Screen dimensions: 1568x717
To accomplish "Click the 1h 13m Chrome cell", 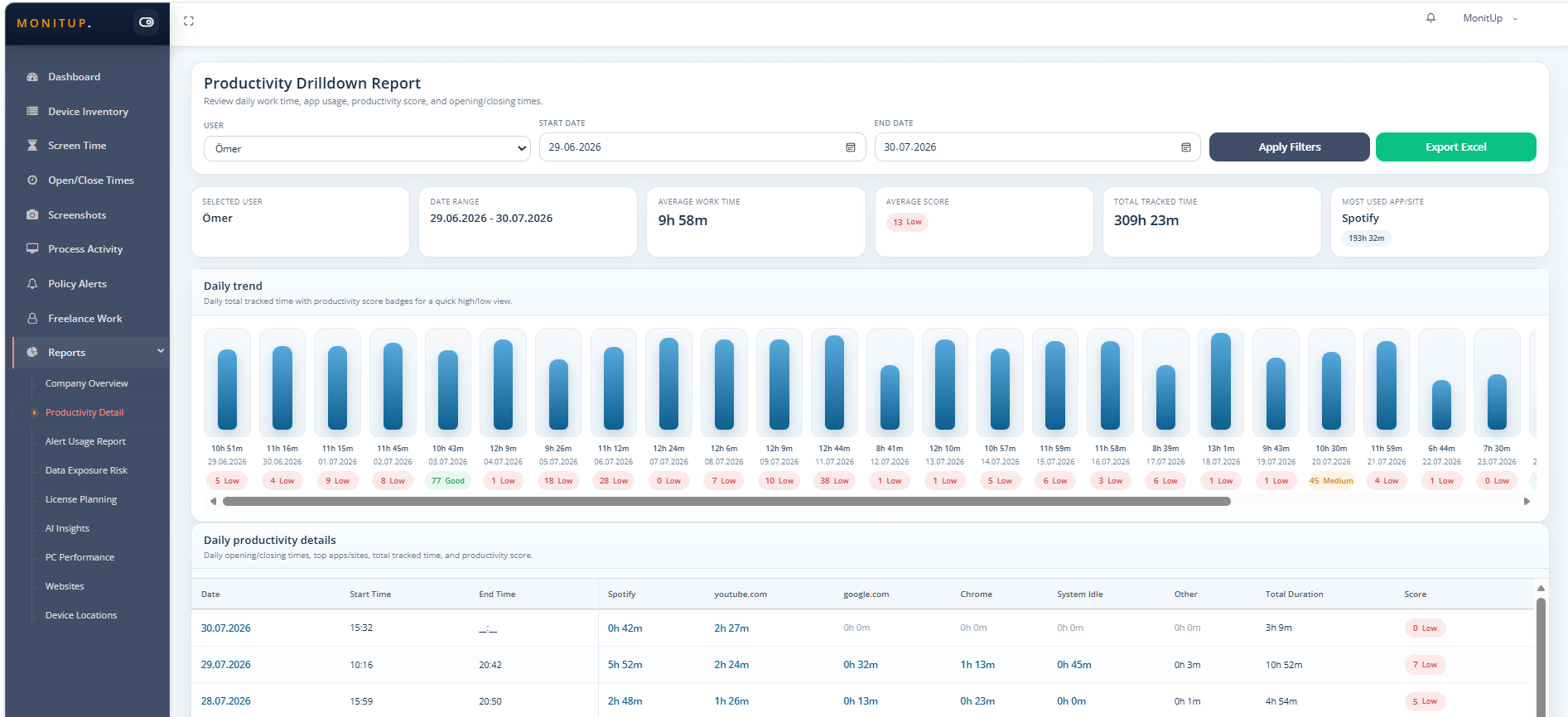I will [977, 665].
